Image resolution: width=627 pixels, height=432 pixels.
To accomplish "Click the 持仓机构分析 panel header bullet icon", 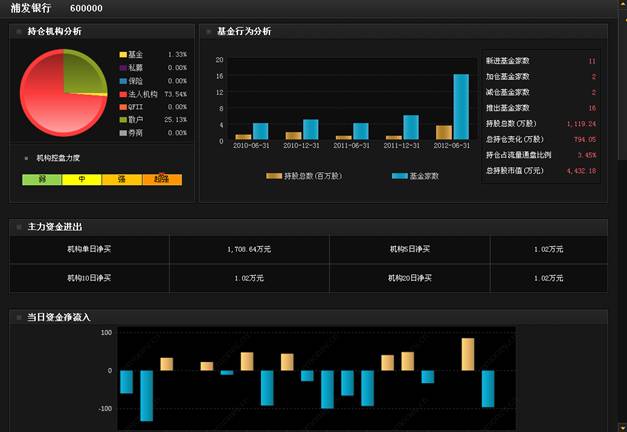I will coord(18,32).
